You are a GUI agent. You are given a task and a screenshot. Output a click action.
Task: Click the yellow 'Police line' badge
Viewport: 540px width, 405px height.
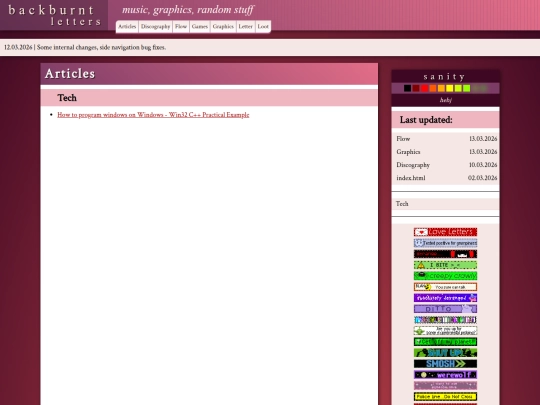pos(445,396)
